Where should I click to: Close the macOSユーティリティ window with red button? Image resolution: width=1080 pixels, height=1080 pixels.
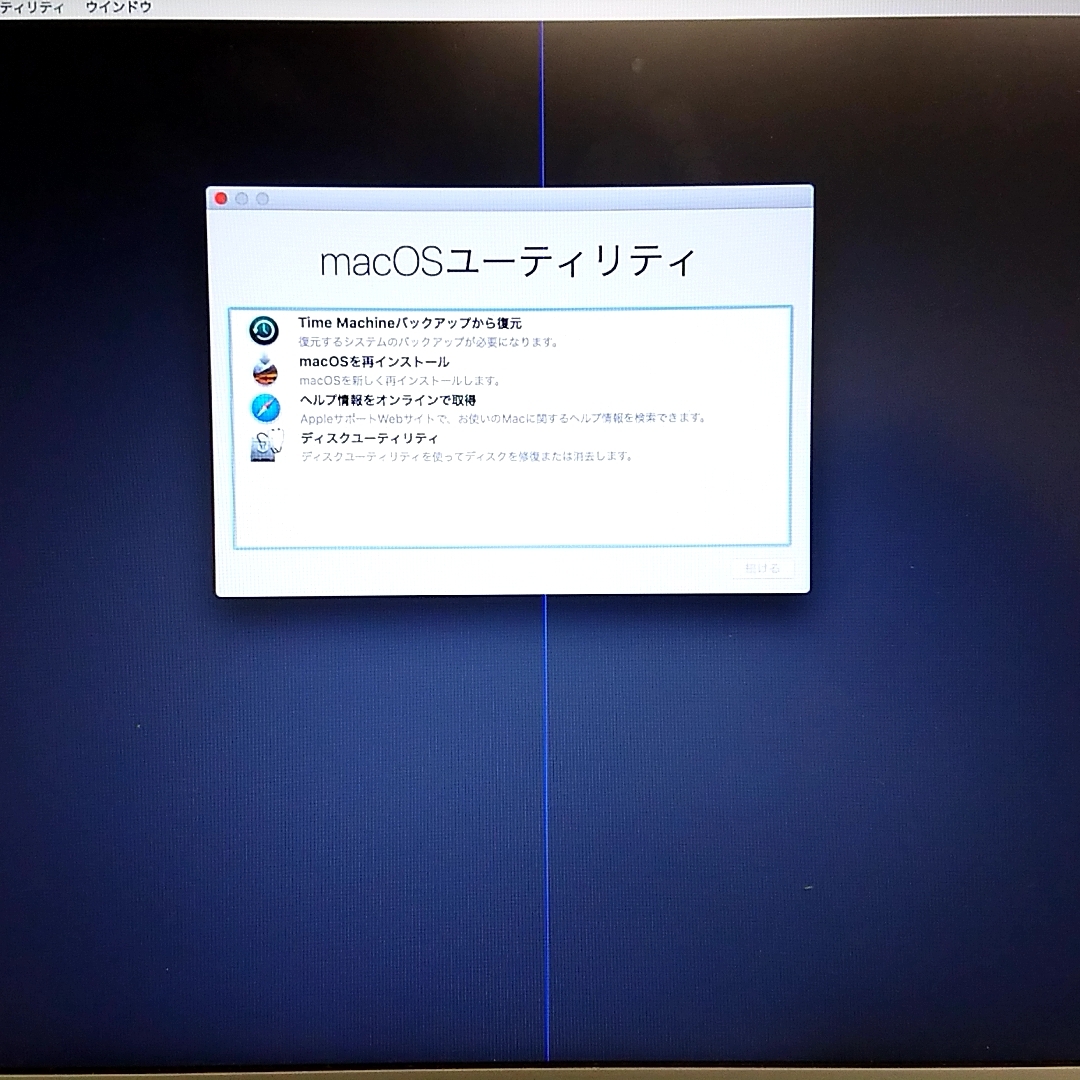(221, 198)
